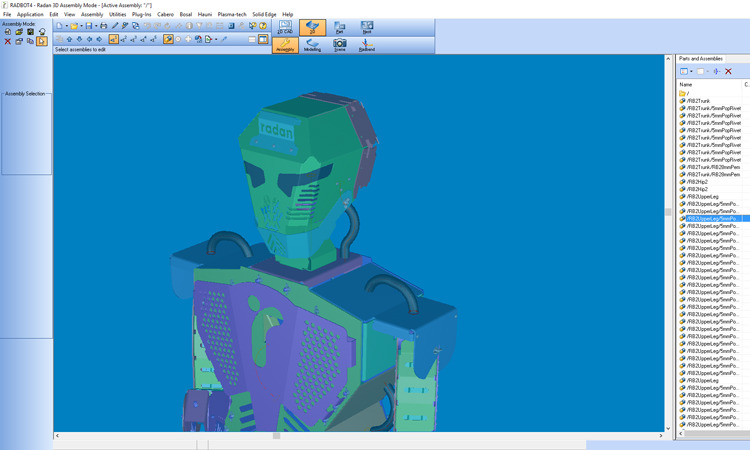Viewport: 750px width, 450px height.
Task: Select the 3D mode button
Action: [312, 27]
